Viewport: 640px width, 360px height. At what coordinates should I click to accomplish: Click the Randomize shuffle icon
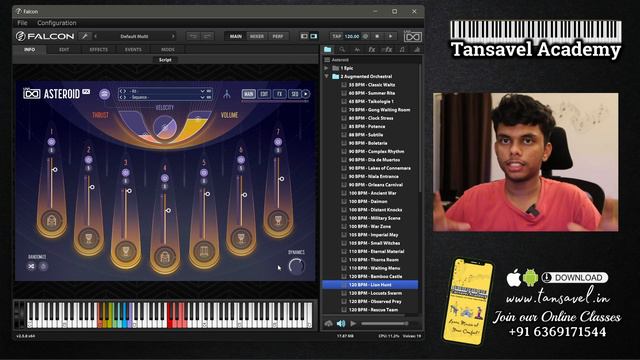[x=31, y=267]
